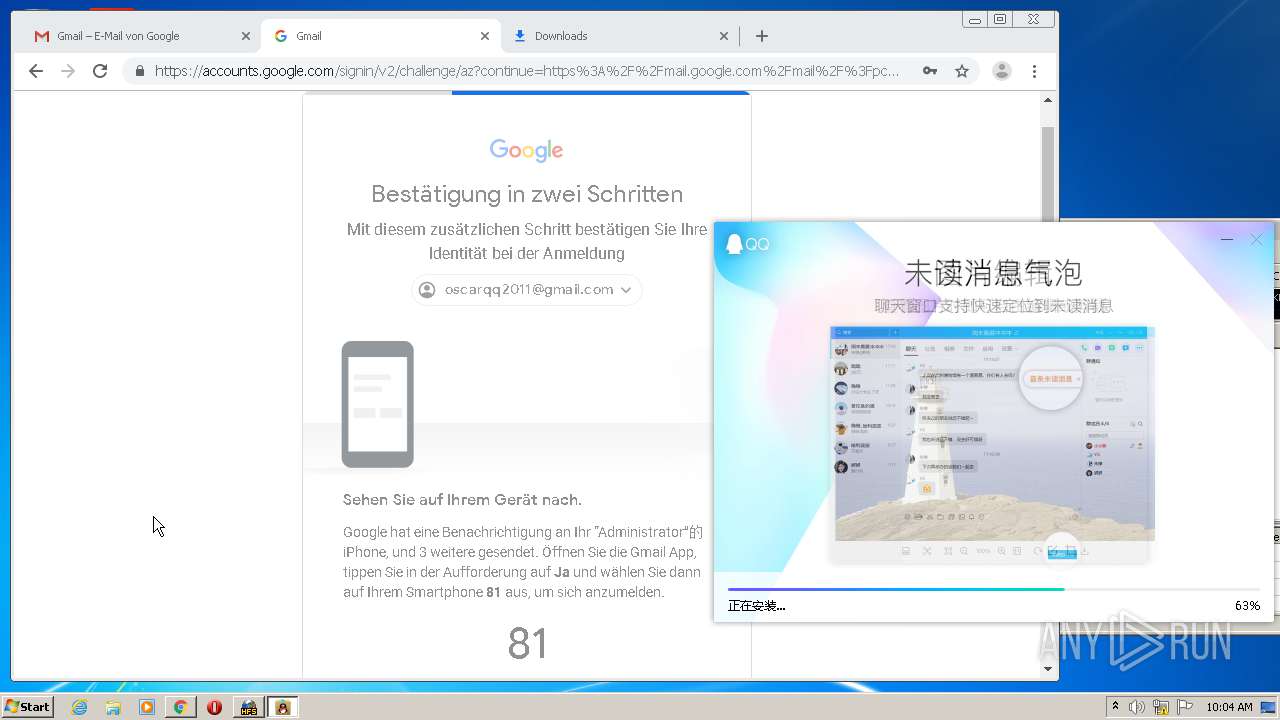Switch to the Downloads tab
Viewport: 1280px width, 720px height.
pos(619,36)
